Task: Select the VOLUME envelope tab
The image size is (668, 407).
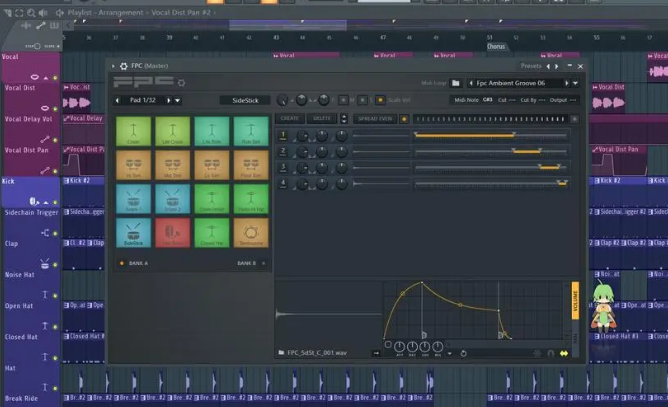Action: 575,301
